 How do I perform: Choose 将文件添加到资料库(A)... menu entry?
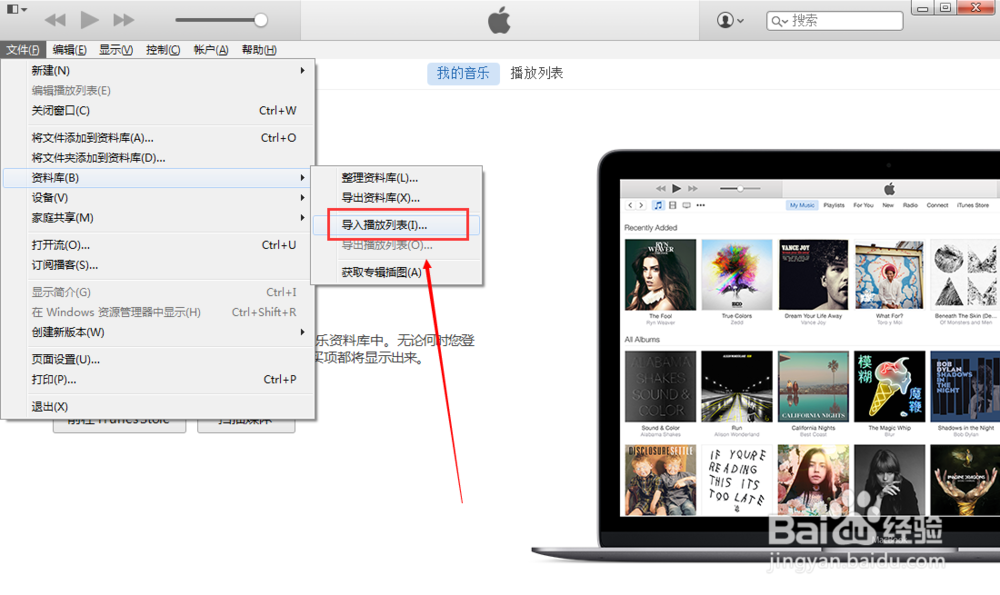(158, 138)
